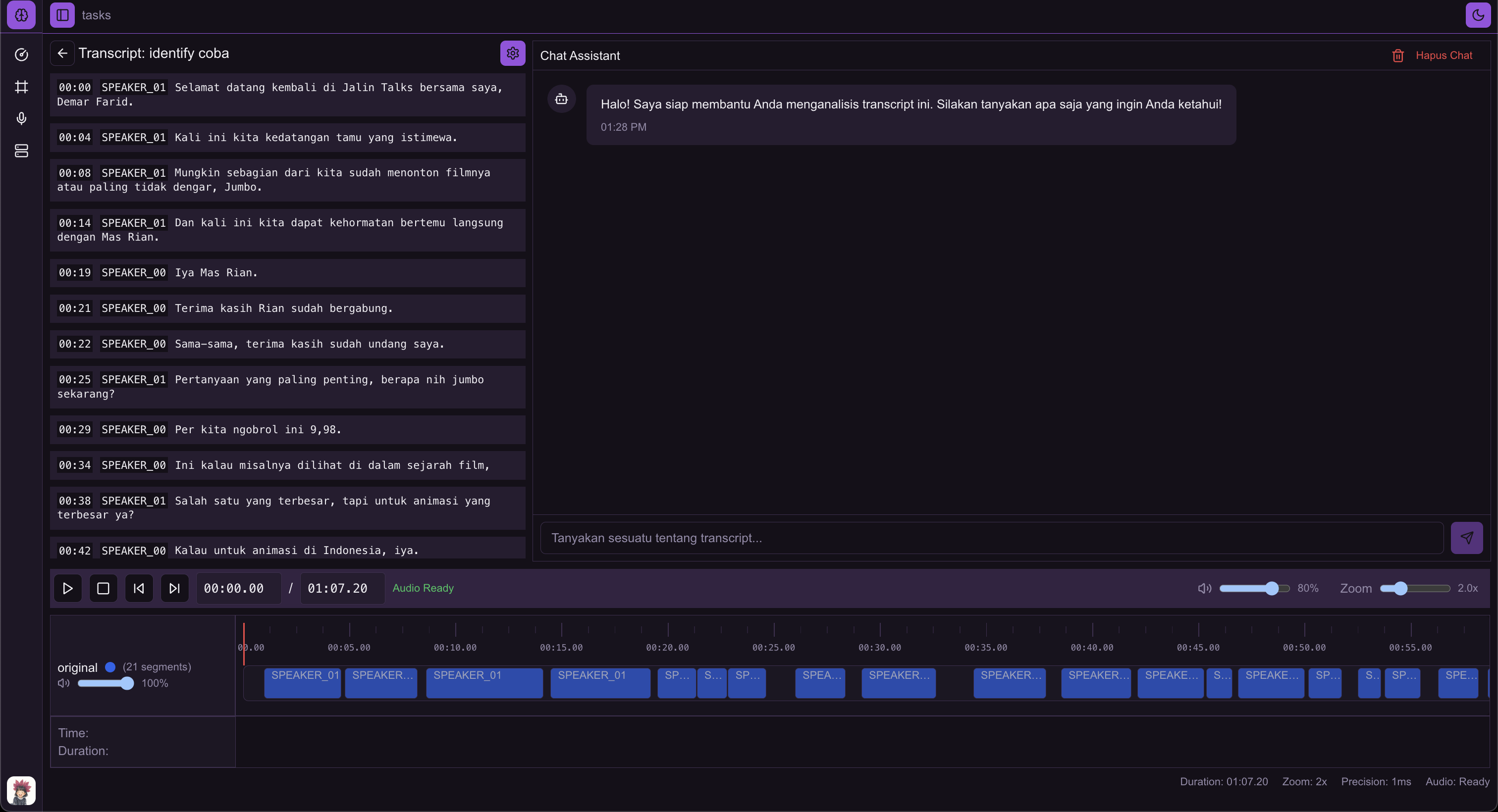Click Hapus Chat
1498x812 pixels.
coord(1444,56)
